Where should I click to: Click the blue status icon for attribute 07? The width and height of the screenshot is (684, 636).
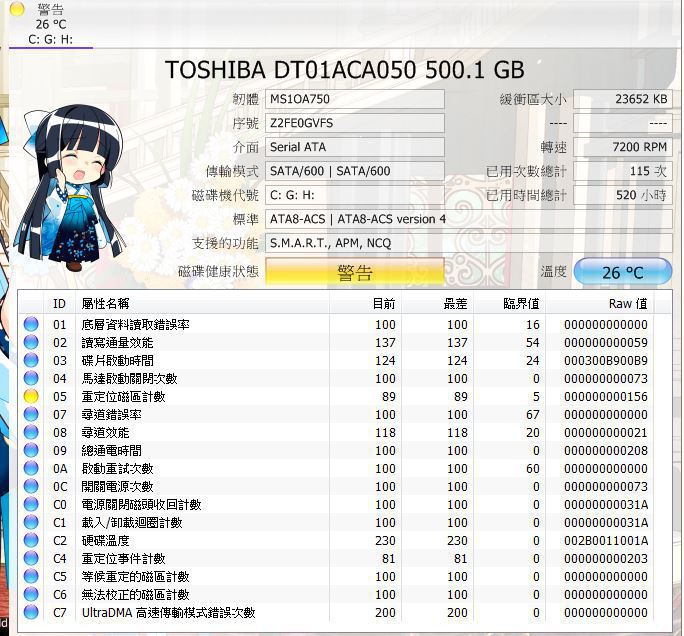point(31,414)
